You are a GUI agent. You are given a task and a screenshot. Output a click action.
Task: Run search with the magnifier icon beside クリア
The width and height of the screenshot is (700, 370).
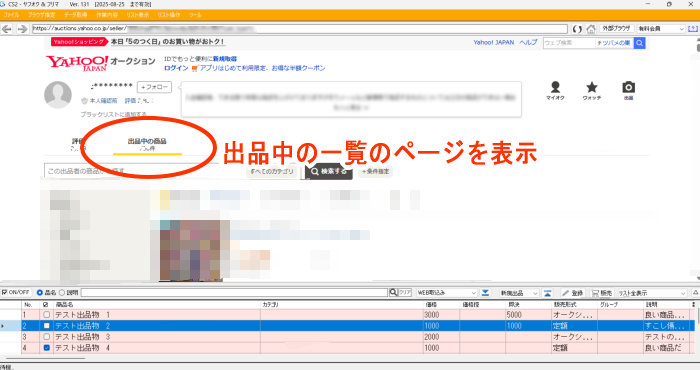[393, 293]
